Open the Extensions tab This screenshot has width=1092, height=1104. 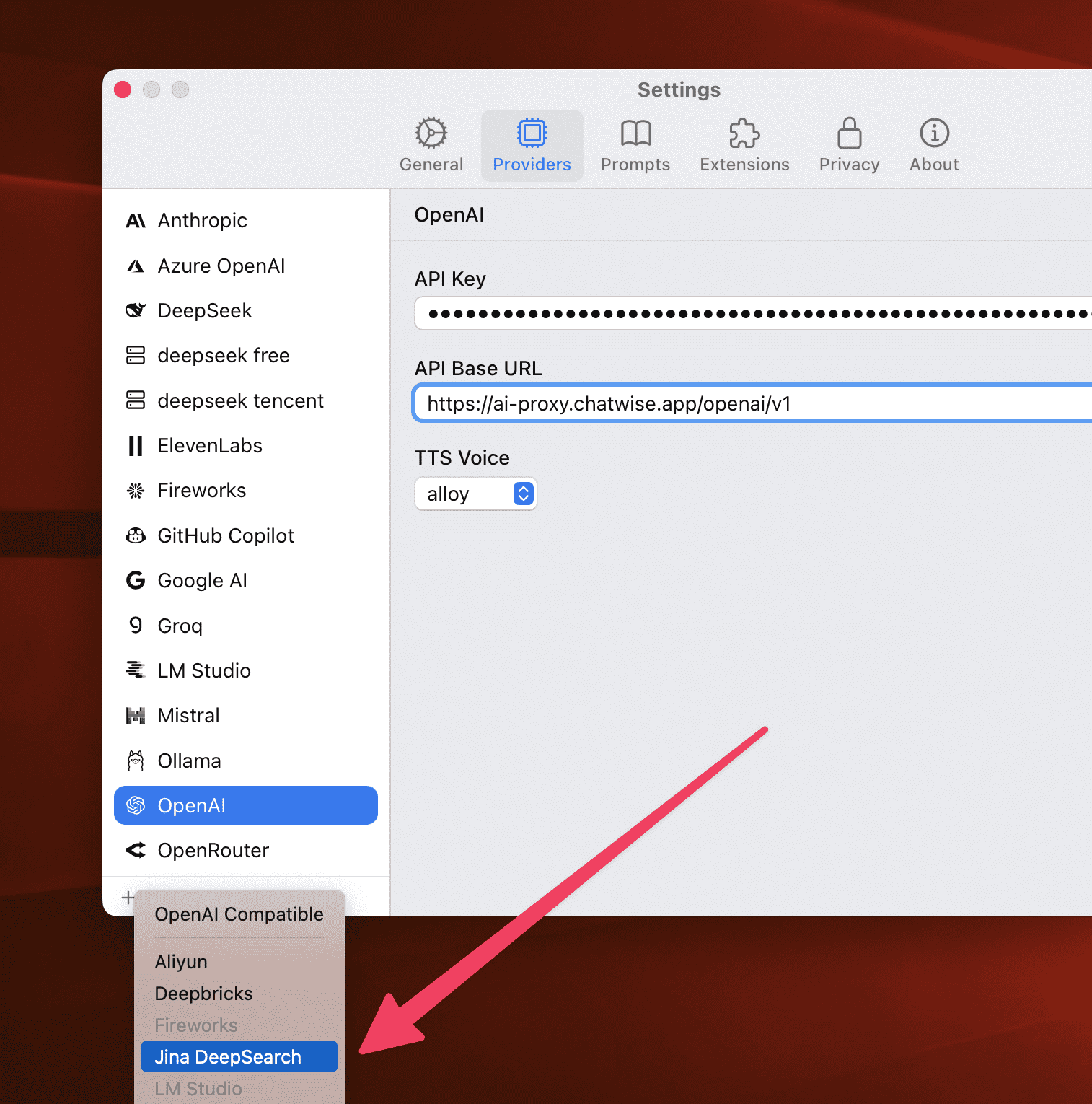[744, 145]
